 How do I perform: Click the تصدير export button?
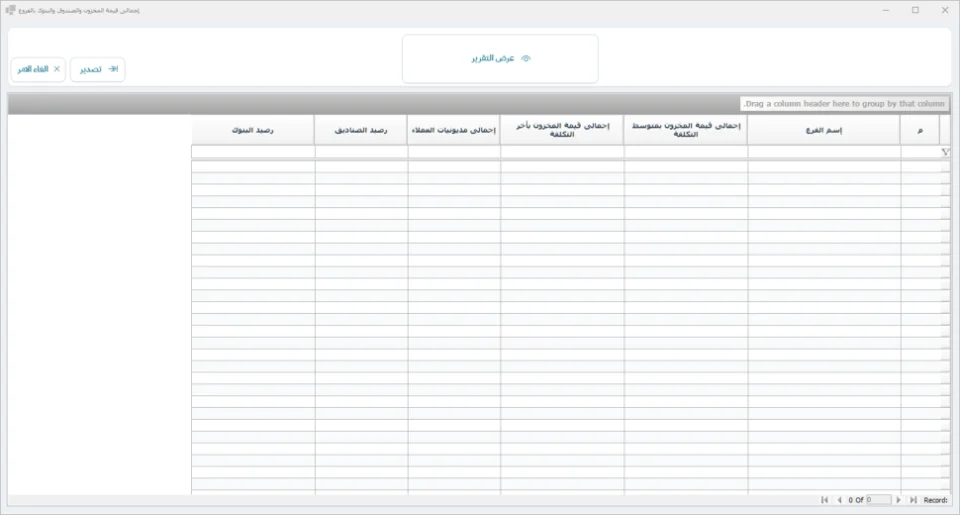pos(98,69)
